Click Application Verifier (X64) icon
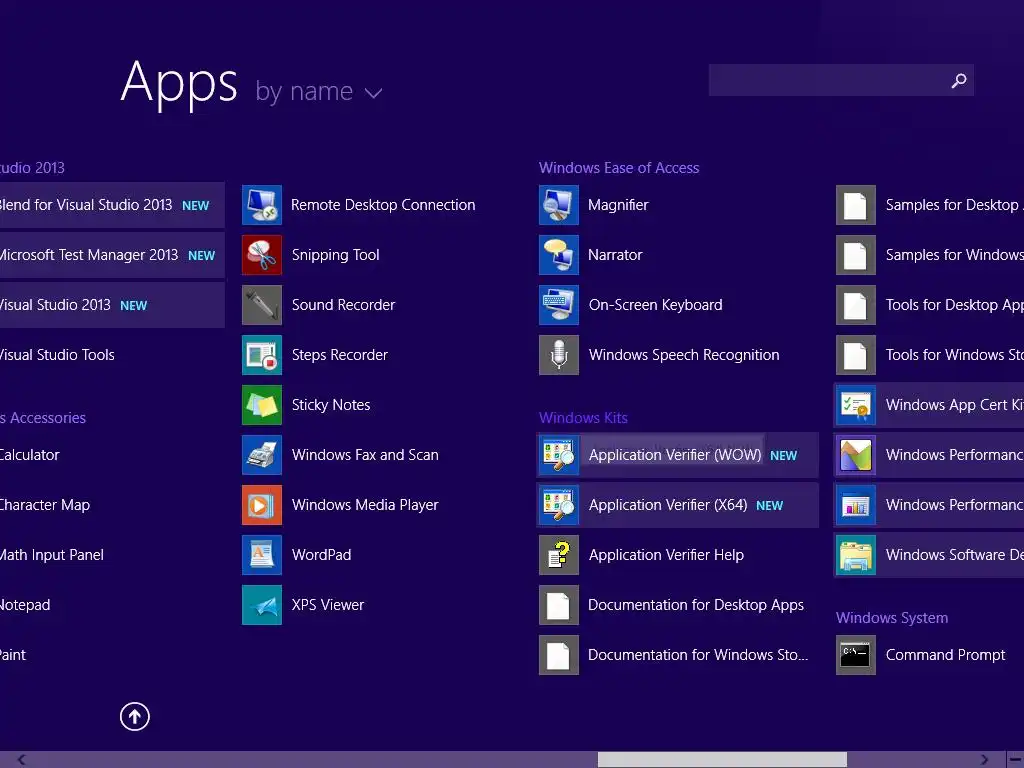The height and width of the screenshot is (768, 1024). coord(559,505)
